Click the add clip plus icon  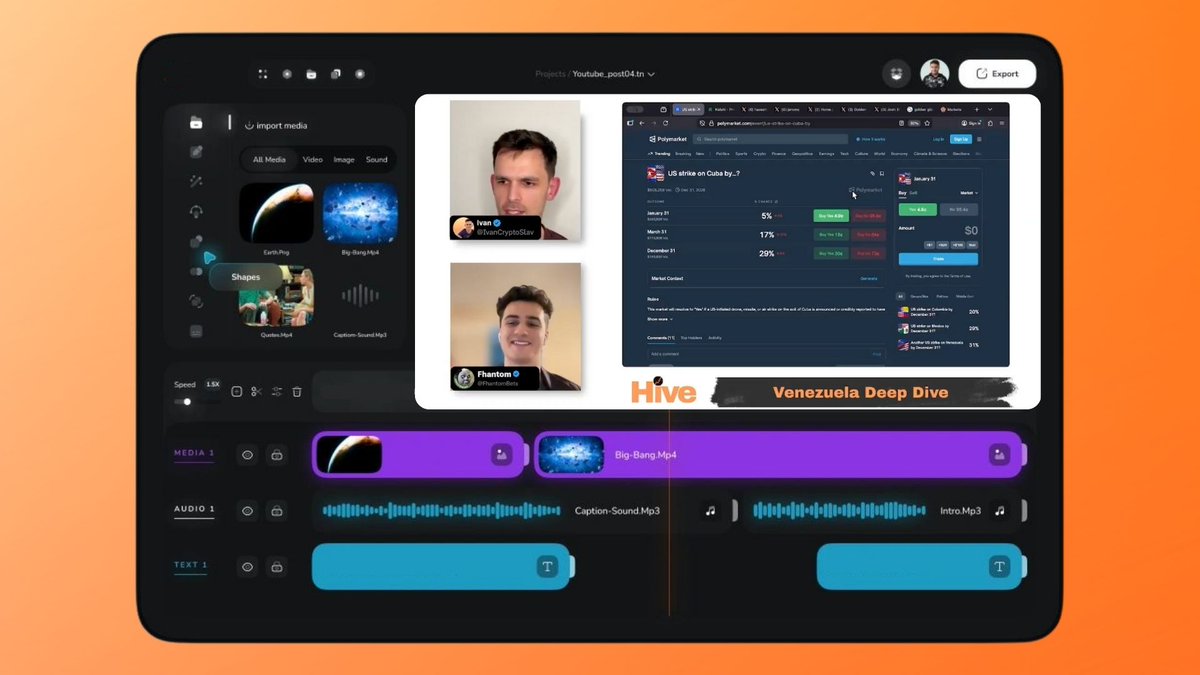237,391
